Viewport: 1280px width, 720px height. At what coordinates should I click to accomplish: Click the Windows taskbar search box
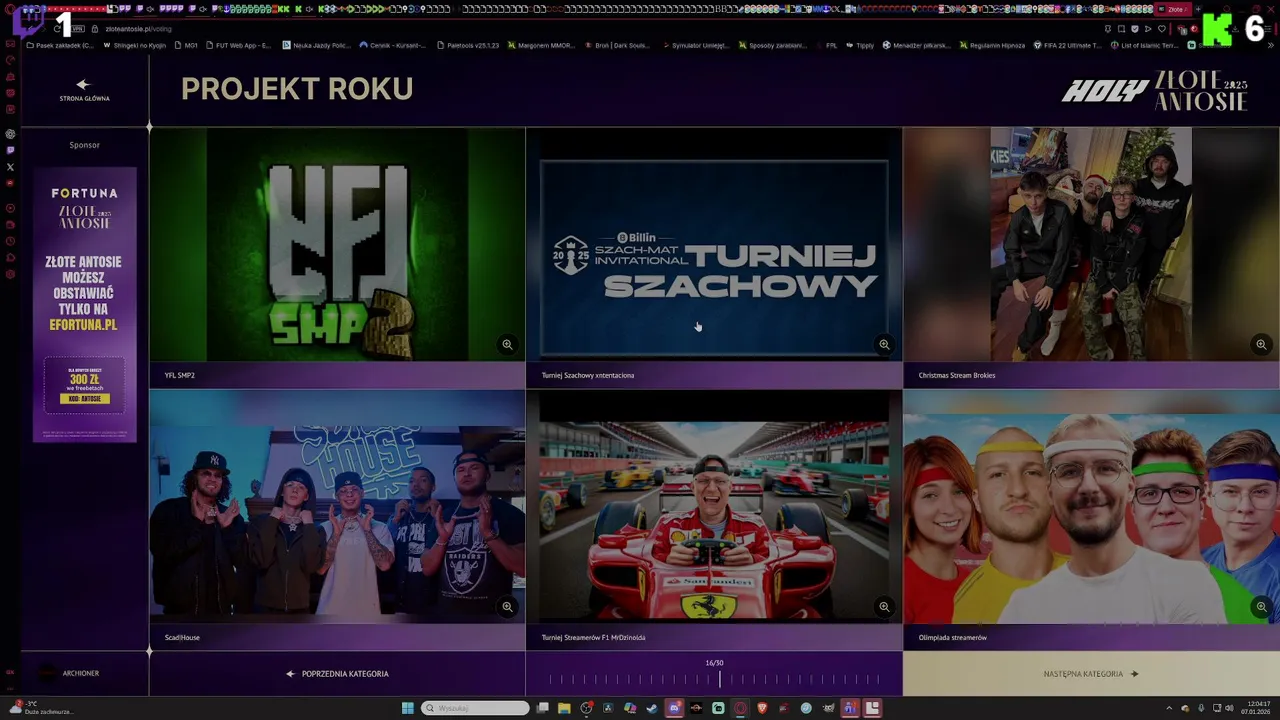[475, 708]
